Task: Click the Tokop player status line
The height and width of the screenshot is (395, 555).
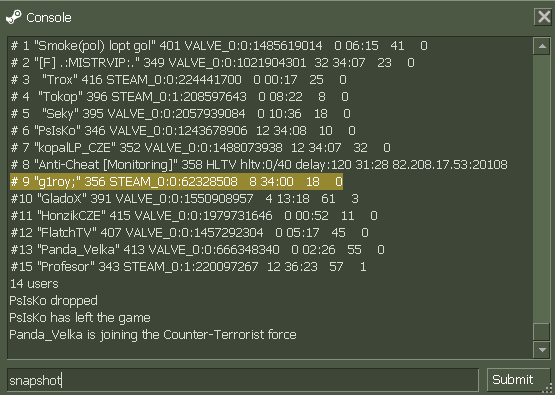Action: pos(179,97)
